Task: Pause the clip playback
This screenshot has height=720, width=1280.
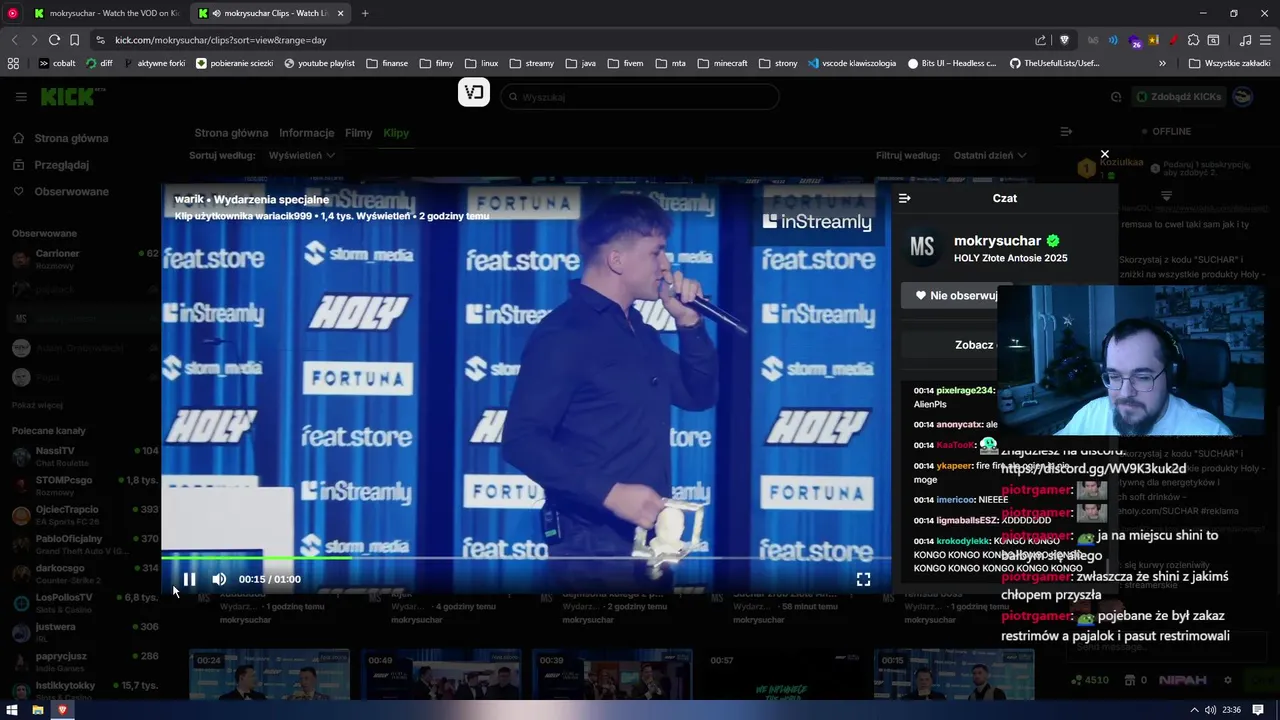Action: point(189,579)
